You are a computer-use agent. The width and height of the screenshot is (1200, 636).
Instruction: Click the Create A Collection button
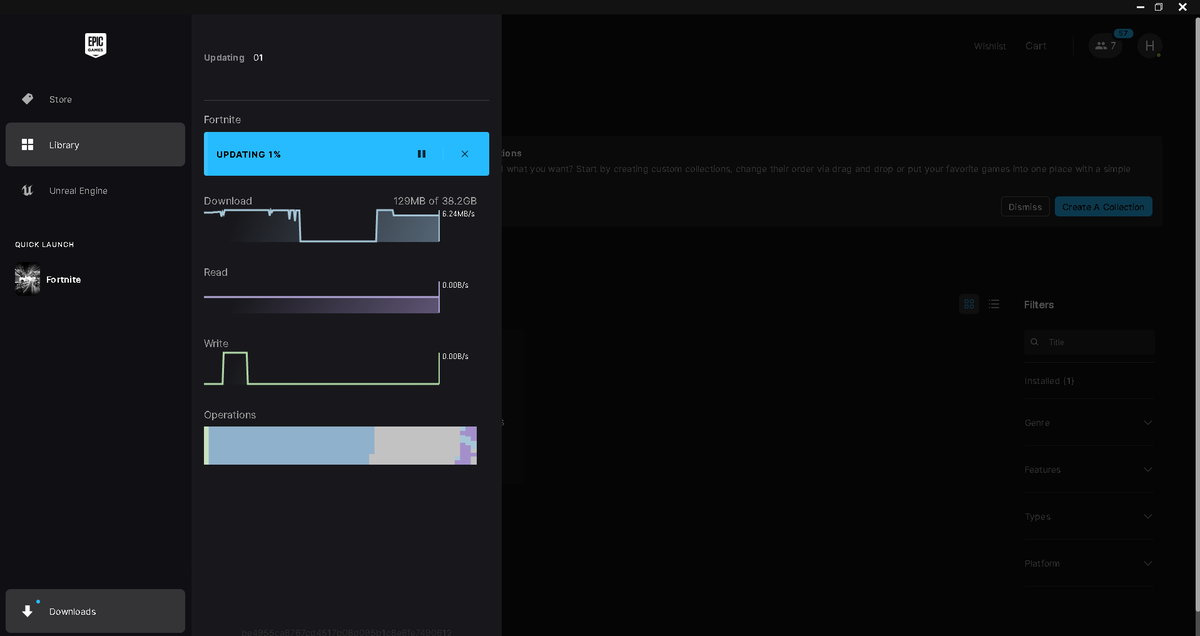1103,206
